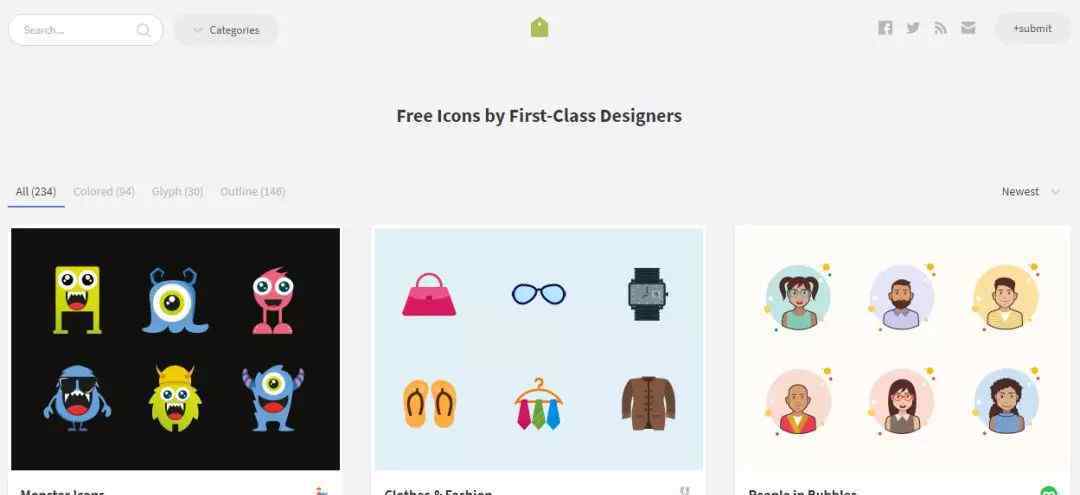Open the Facebook page icon

885,28
